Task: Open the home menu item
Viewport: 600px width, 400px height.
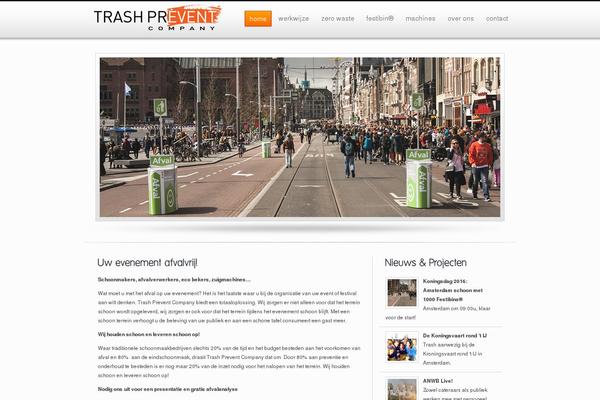Action: 258,18
